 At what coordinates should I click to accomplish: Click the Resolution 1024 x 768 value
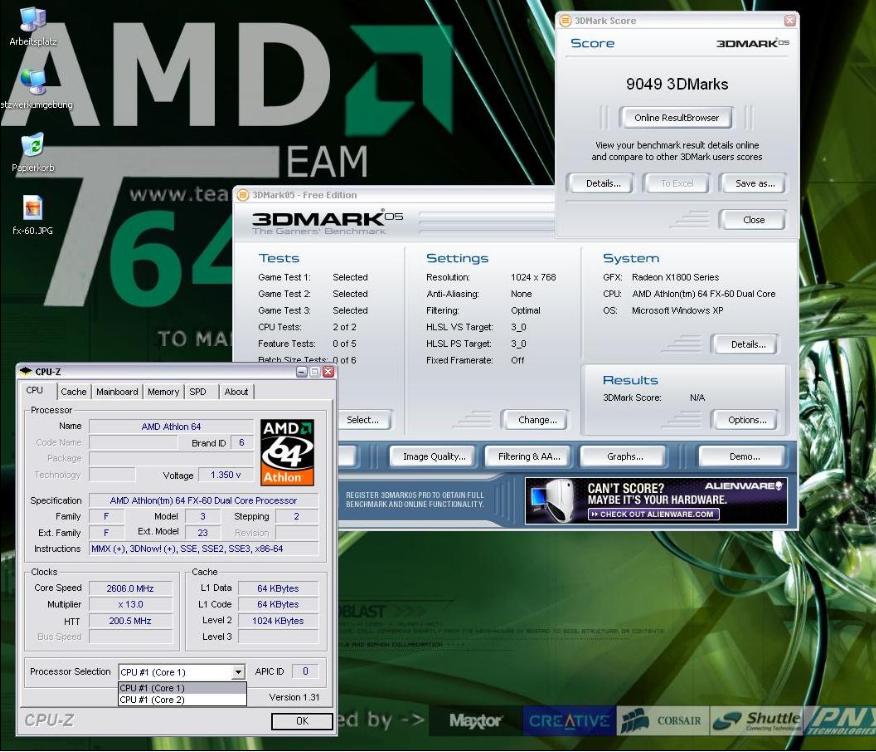pos(533,277)
